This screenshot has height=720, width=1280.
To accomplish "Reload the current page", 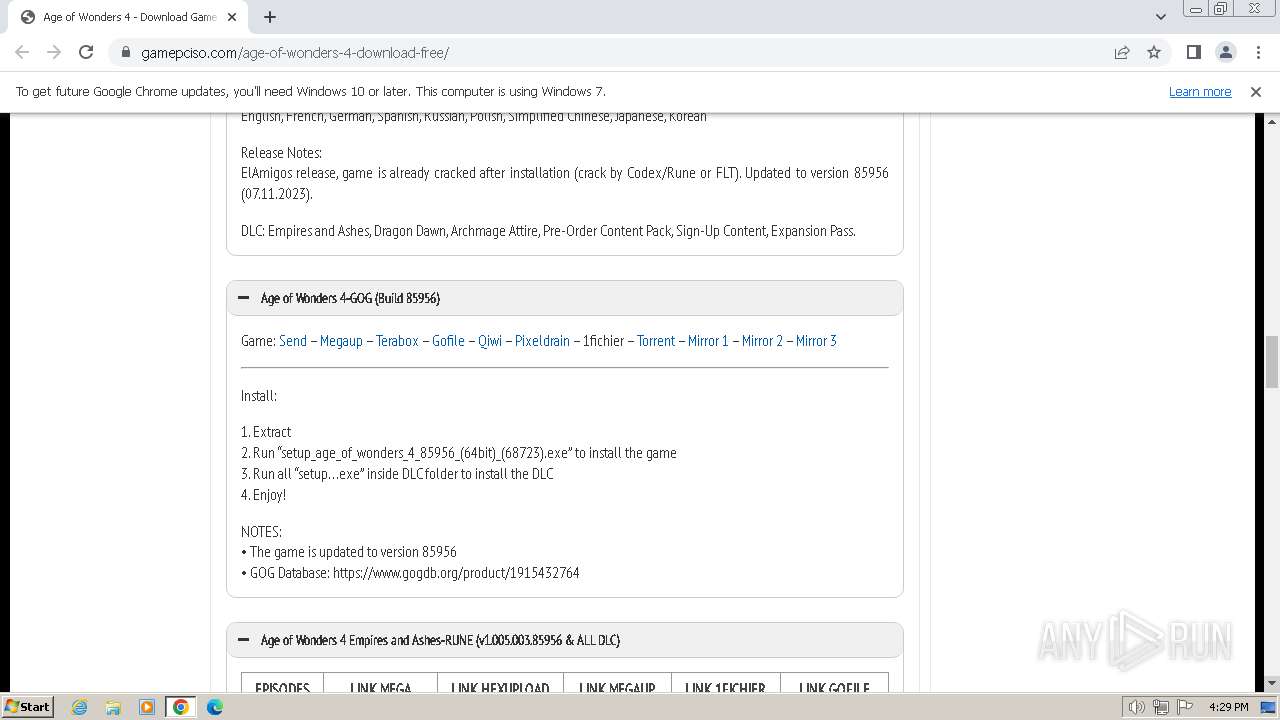I will click(86, 52).
